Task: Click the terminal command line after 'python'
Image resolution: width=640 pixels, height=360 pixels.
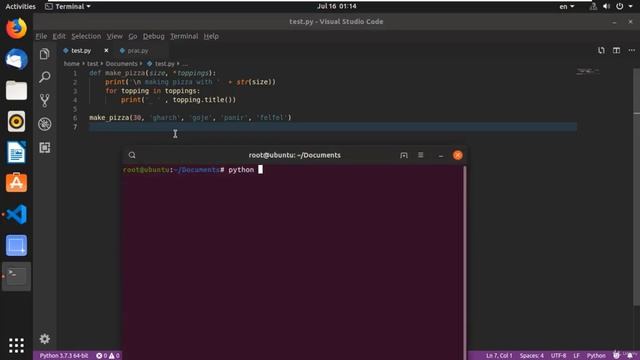Action: (x=260, y=169)
